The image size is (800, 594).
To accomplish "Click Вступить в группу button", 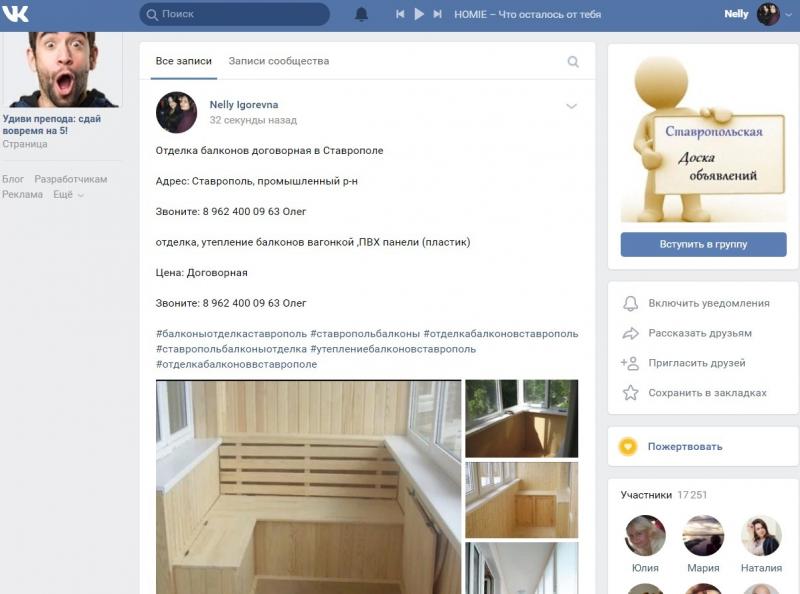I will tap(703, 244).
